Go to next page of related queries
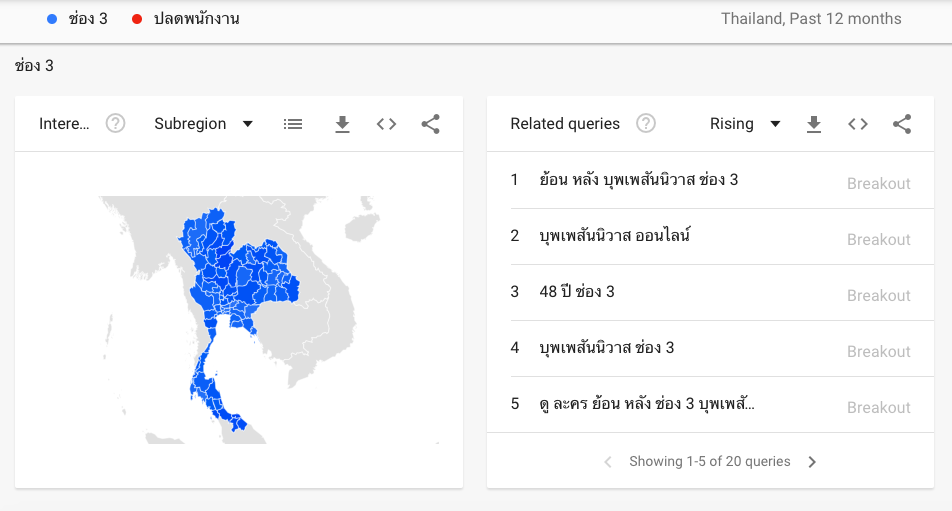 pyautogui.click(x=812, y=462)
